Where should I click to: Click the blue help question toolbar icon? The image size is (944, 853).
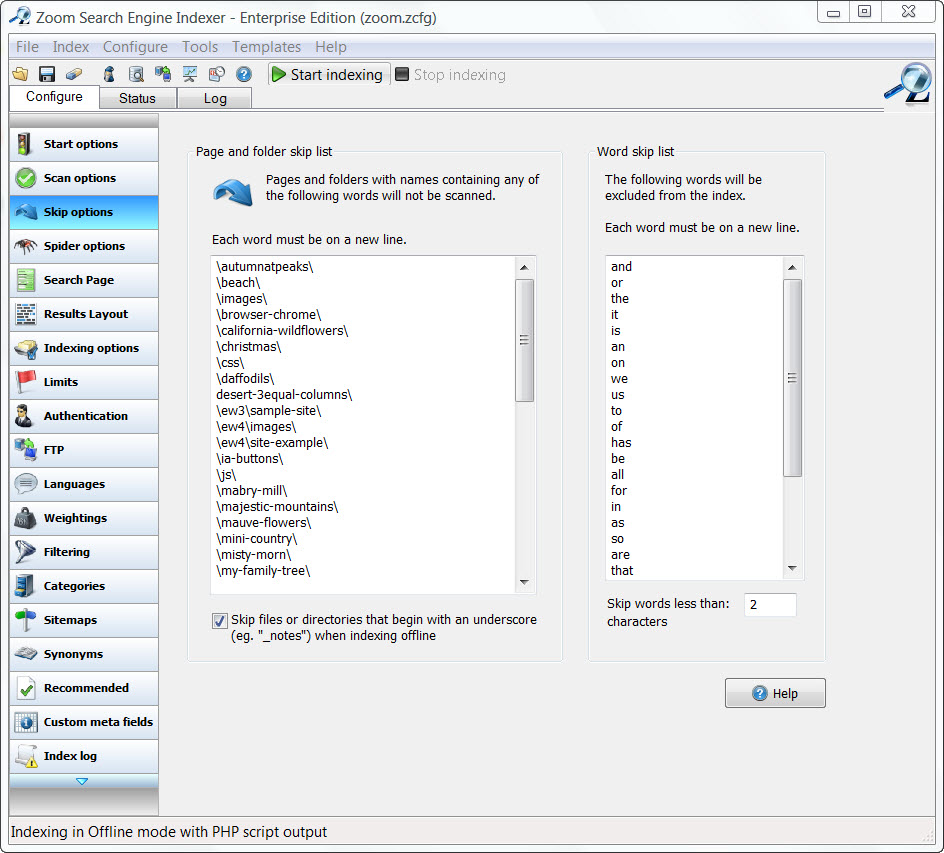(244, 74)
